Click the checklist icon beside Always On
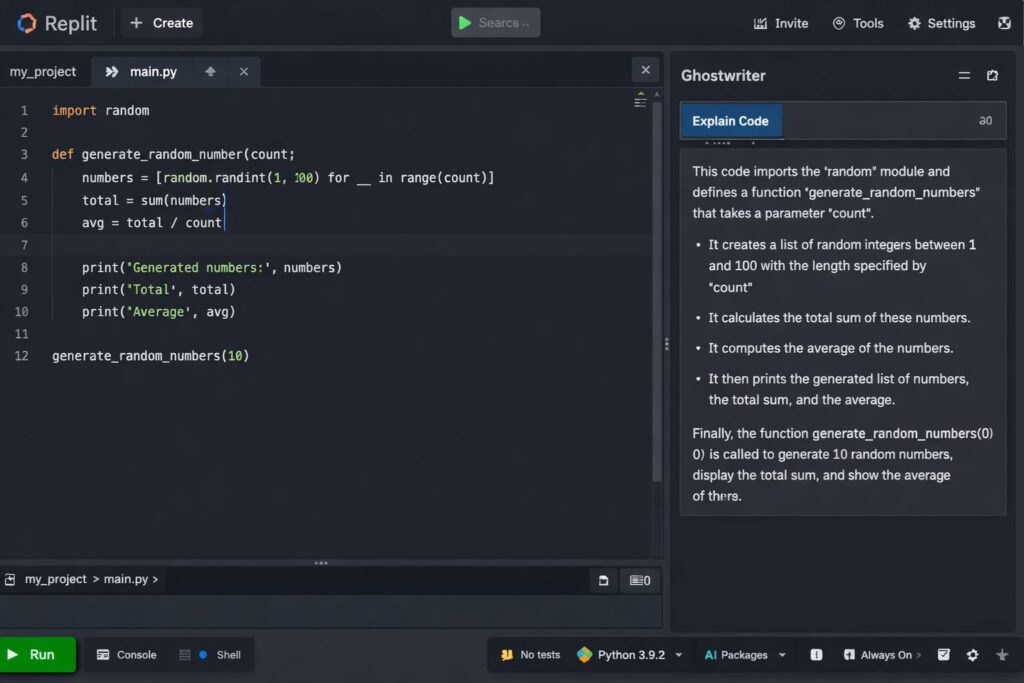1024x683 pixels. pos(943,655)
